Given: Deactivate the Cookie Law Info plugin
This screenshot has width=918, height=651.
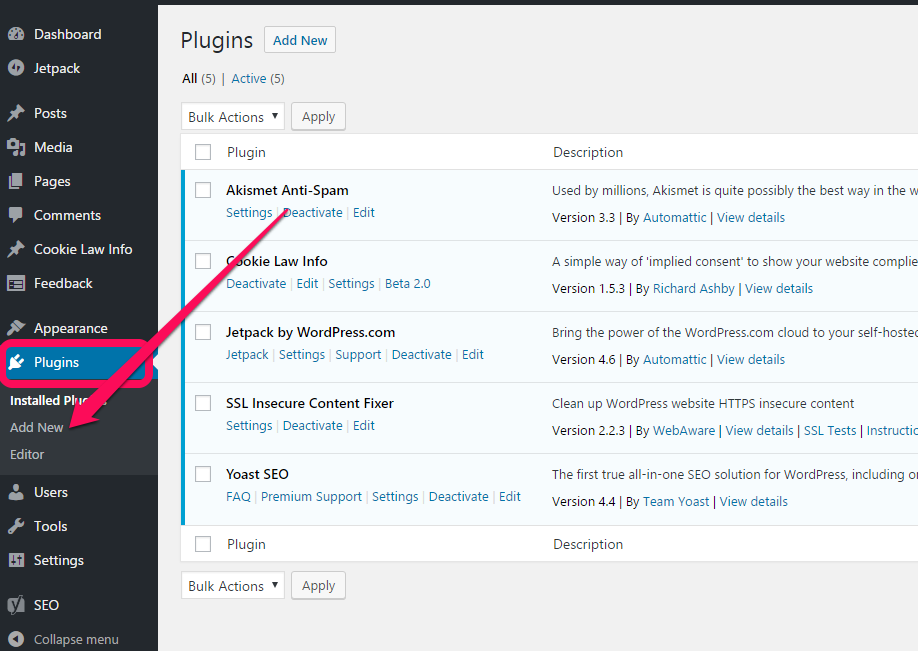Looking at the screenshot, I should [x=256, y=283].
